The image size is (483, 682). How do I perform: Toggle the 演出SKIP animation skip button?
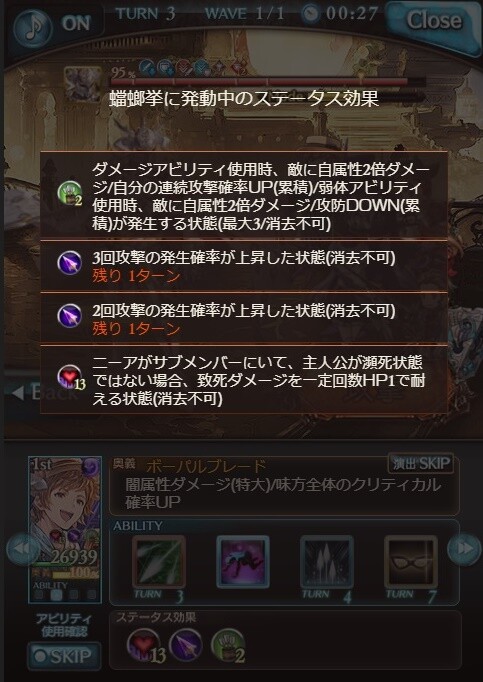(x=420, y=464)
